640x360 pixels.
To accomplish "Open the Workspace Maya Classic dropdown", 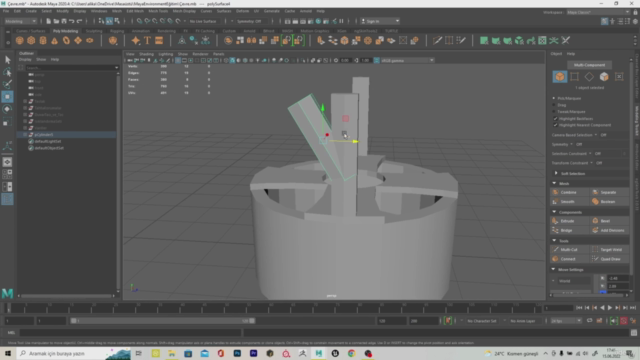I will (x=598, y=12).
